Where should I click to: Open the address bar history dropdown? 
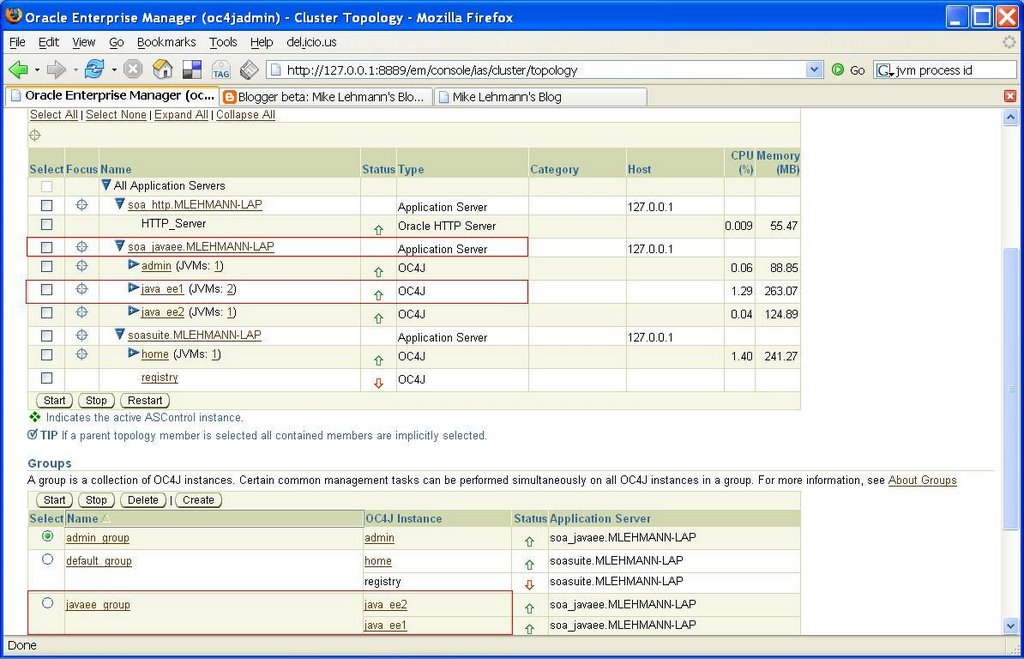(x=814, y=69)
